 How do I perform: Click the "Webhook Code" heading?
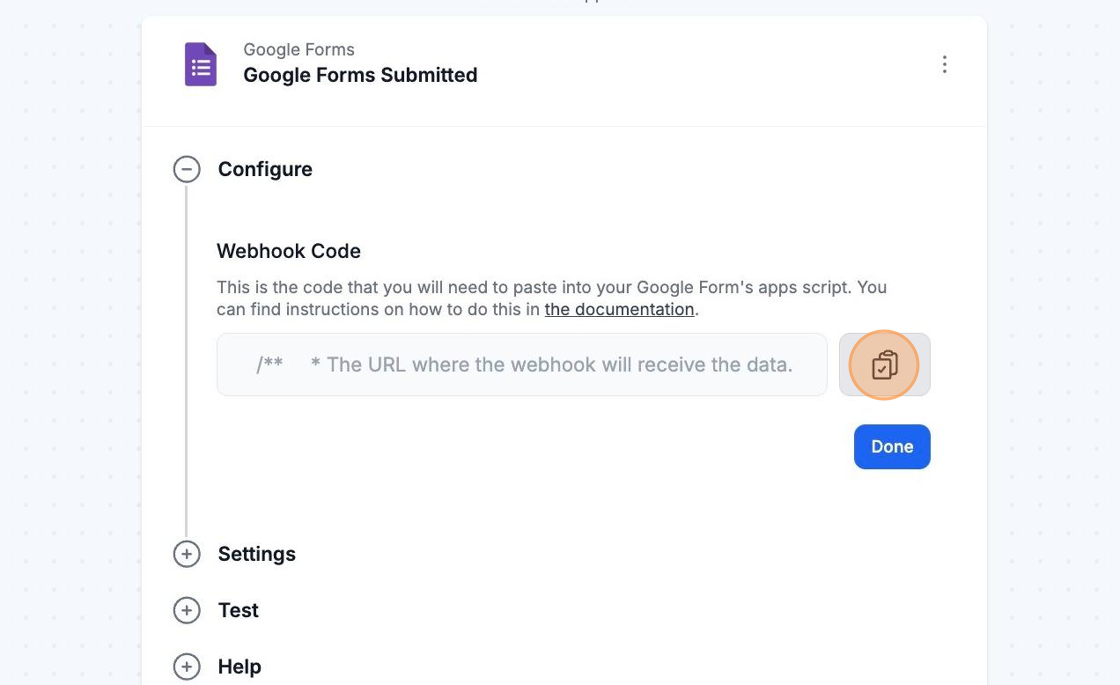(289, 251)
